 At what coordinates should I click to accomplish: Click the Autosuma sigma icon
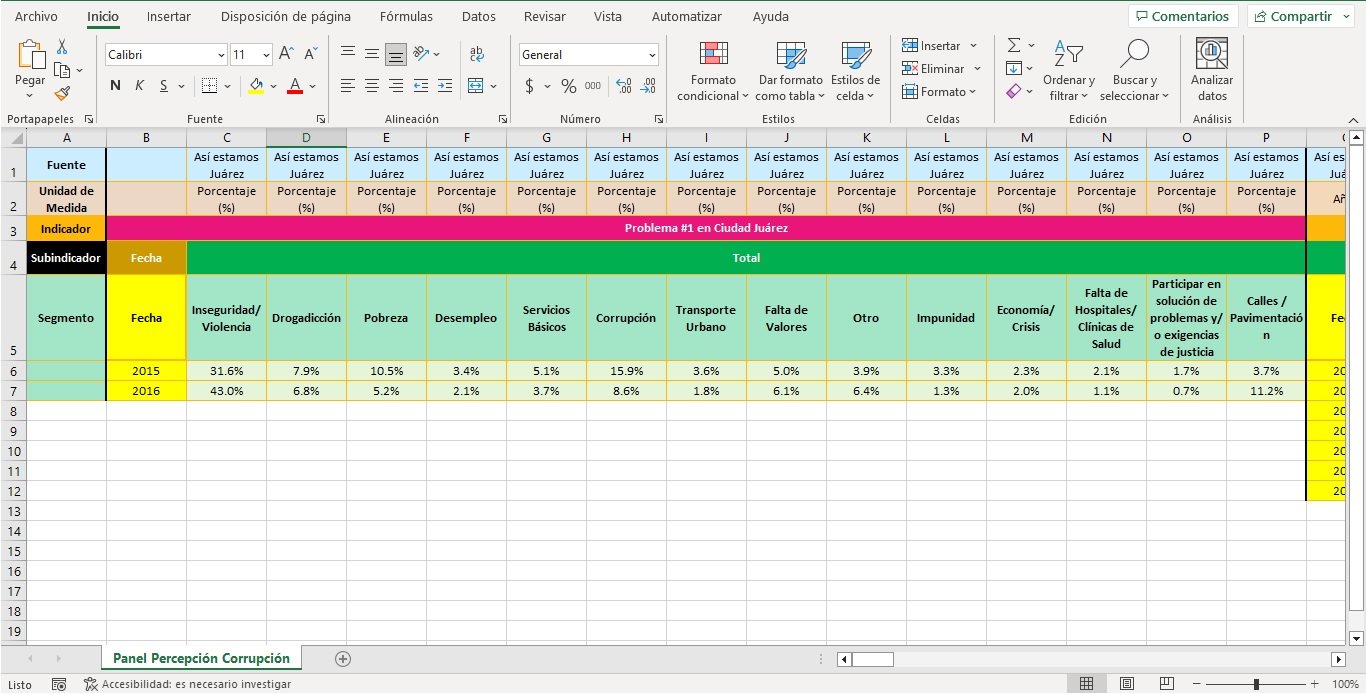1014,46
